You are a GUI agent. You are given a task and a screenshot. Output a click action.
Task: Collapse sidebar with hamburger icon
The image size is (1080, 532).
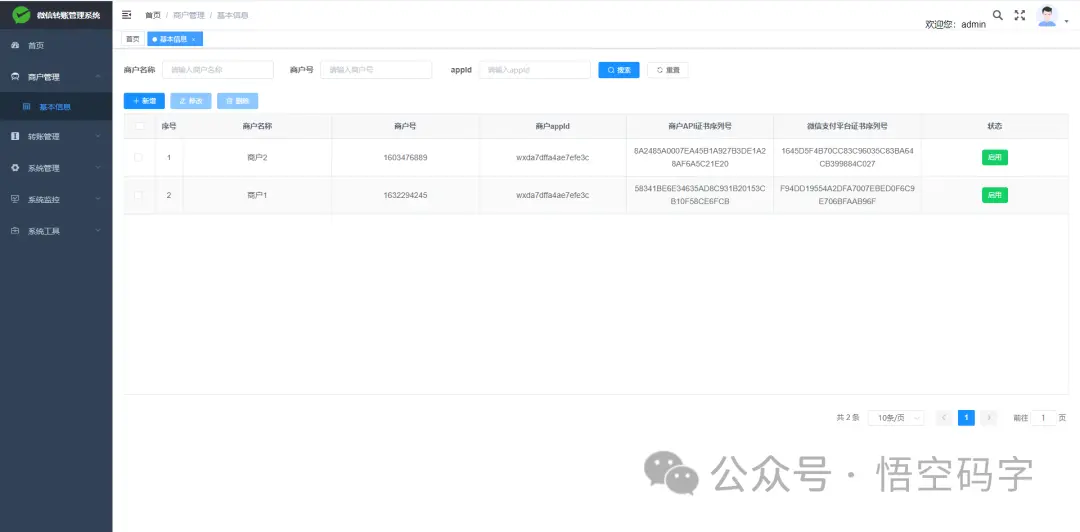point(127,14)
